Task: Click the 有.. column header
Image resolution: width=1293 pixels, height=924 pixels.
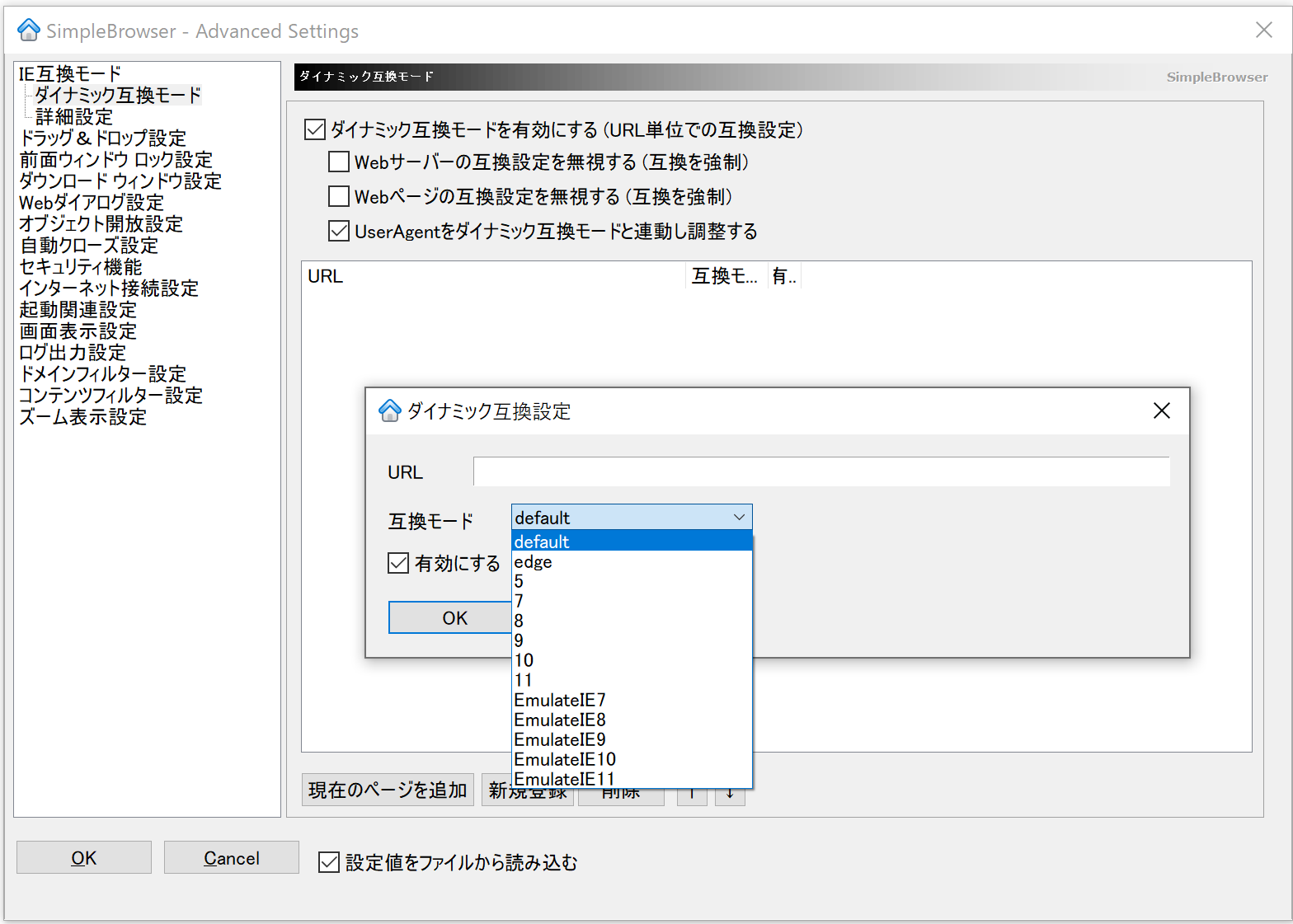Action: tap(784, 276)
